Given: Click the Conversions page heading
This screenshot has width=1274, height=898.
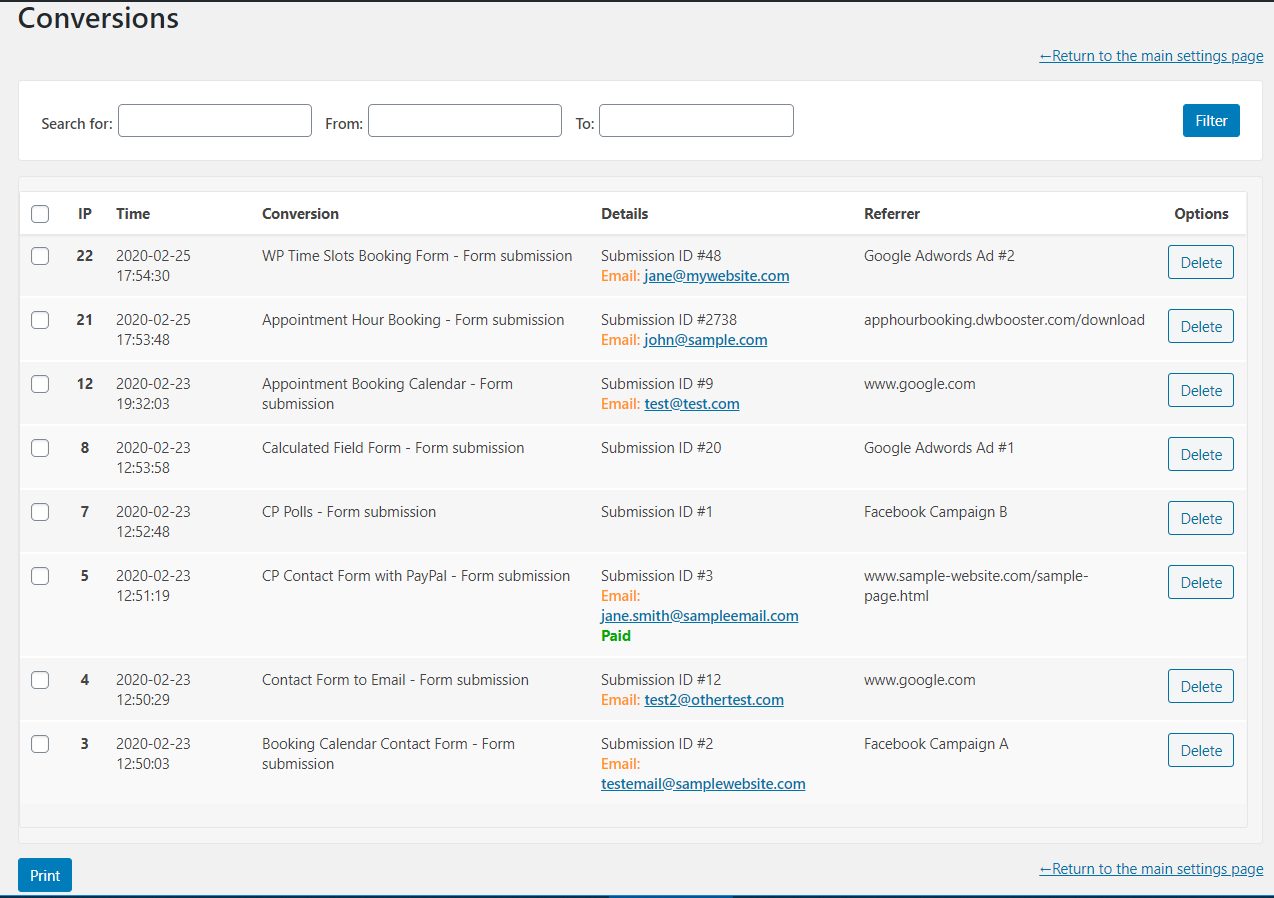Looking at the screenshot, I should point(98,18).
